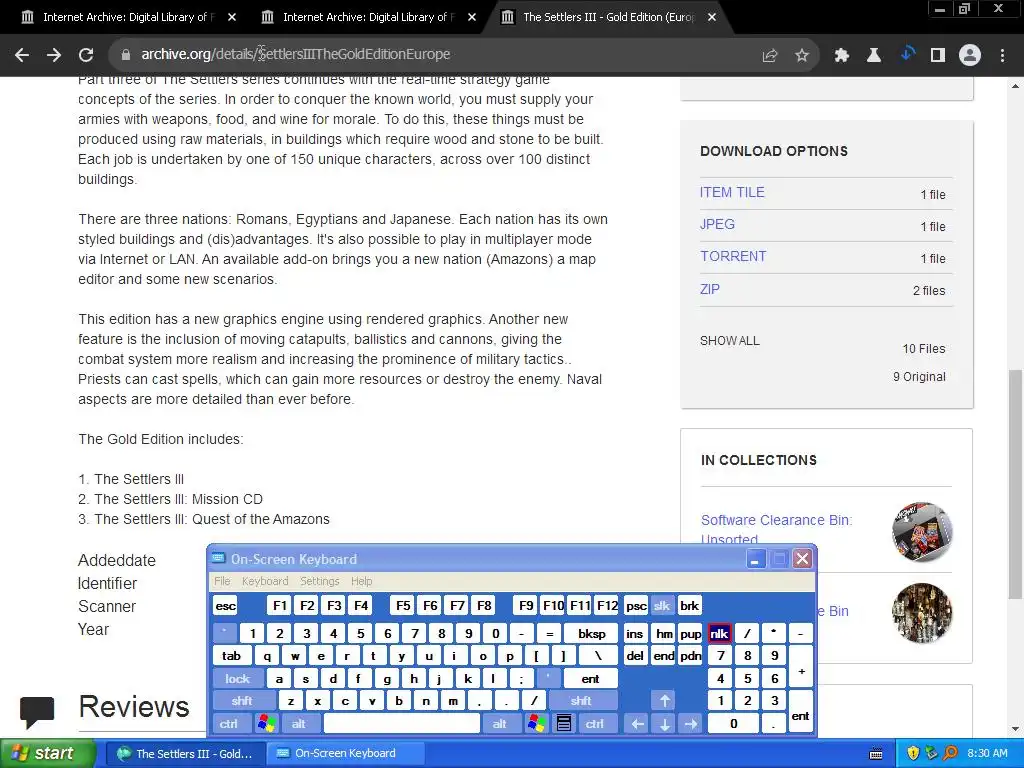The width and height of the screenshot is (1024, 768).
Task: Close the first Internet Archive tab
Action: 232,17
